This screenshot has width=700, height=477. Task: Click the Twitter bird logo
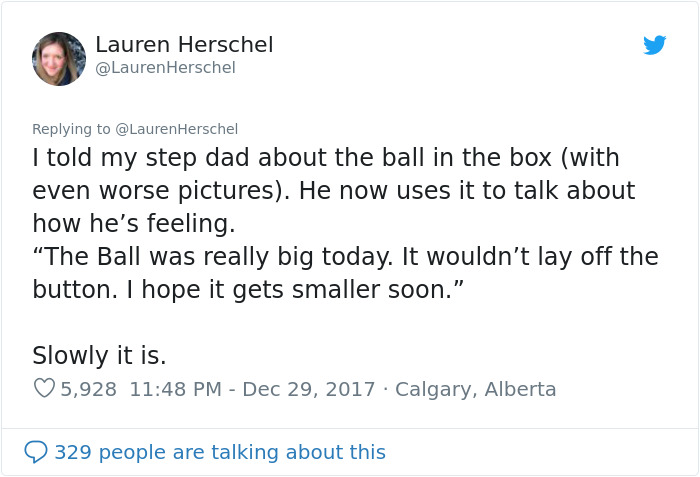coord(655,45)
